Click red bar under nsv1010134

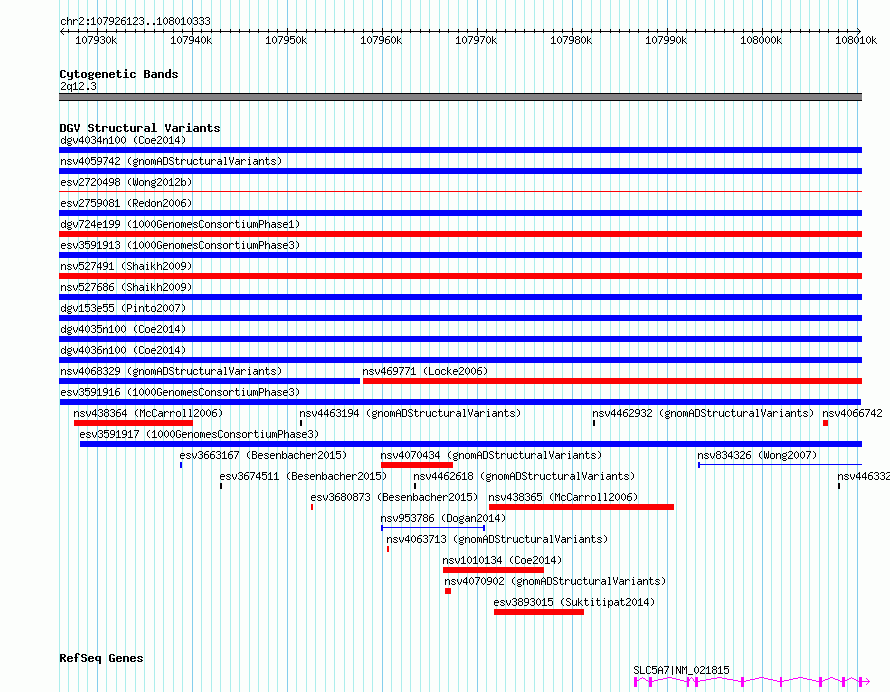[493, 570]
